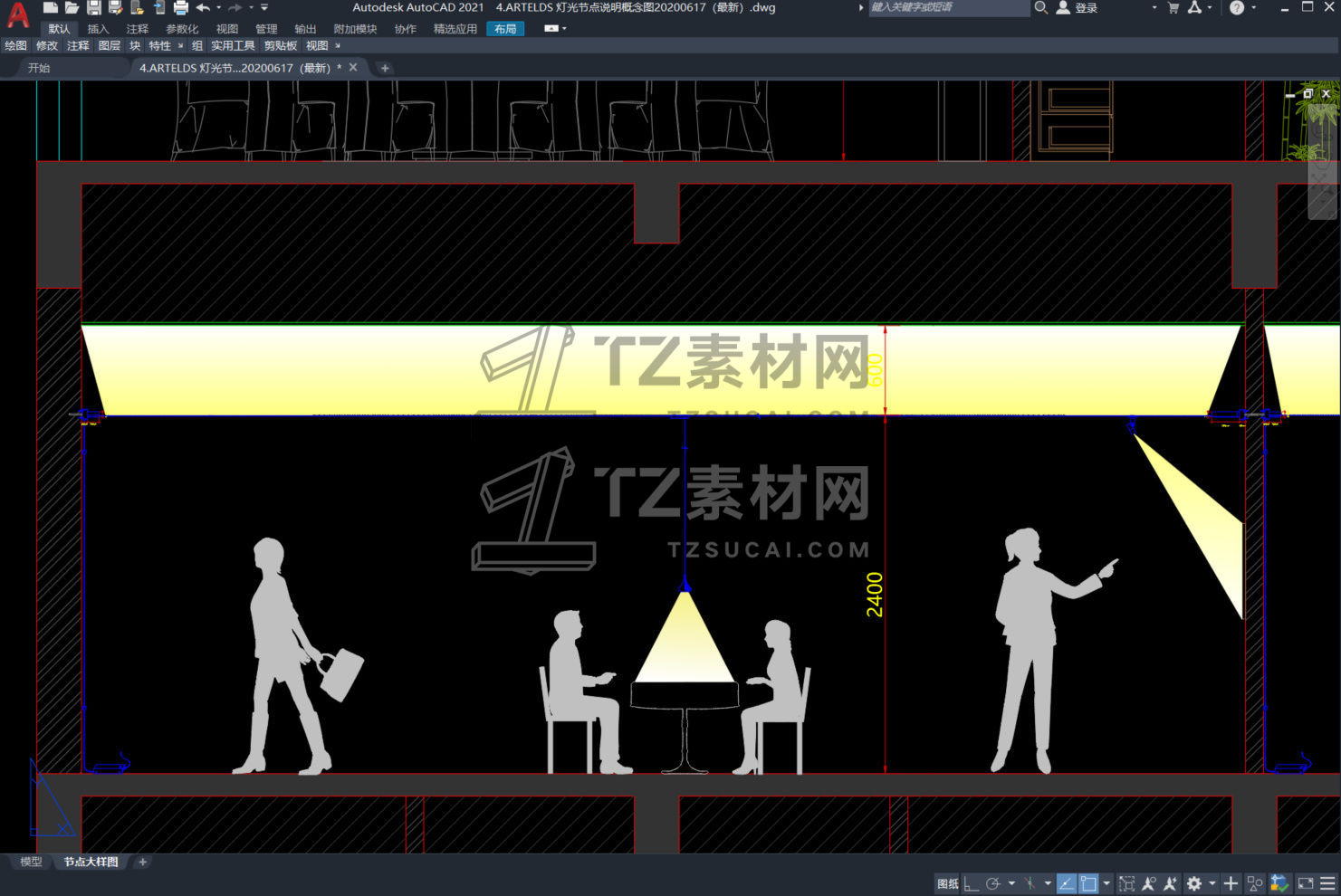Expand the 组 ribbon panel

pos(196,45)
